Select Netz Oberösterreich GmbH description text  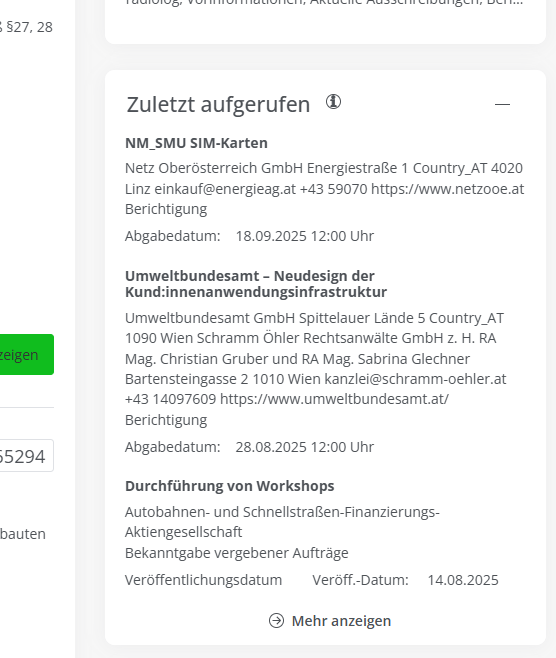(324, 178)
